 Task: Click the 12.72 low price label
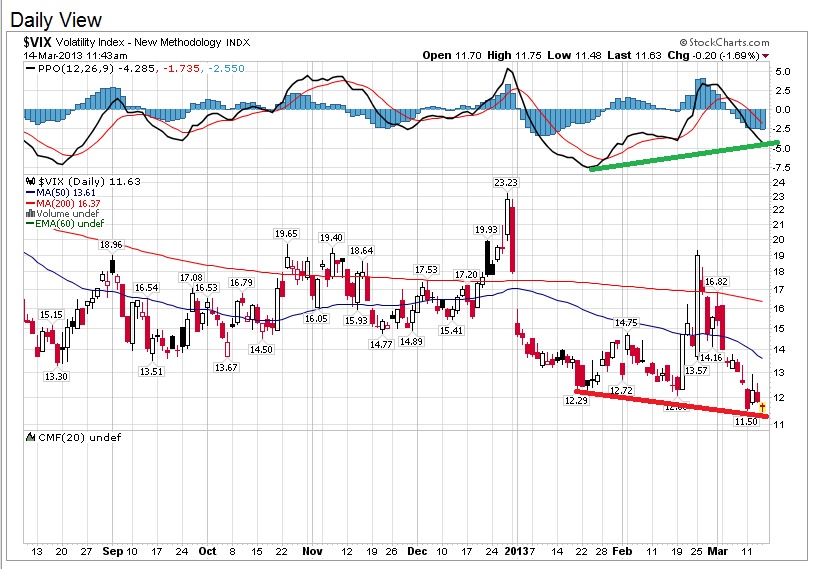(621, 390)
